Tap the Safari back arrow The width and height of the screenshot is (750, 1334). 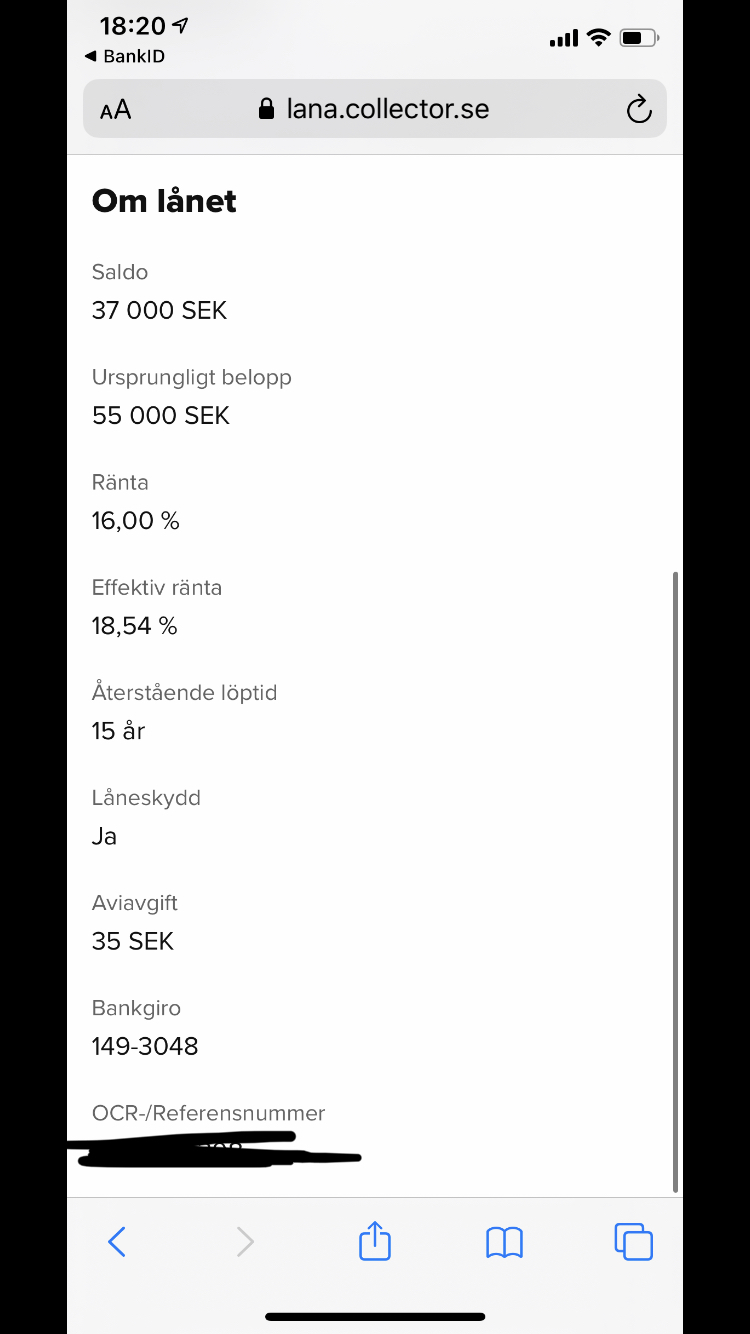pyautogui.click(x=117, y=1242)
